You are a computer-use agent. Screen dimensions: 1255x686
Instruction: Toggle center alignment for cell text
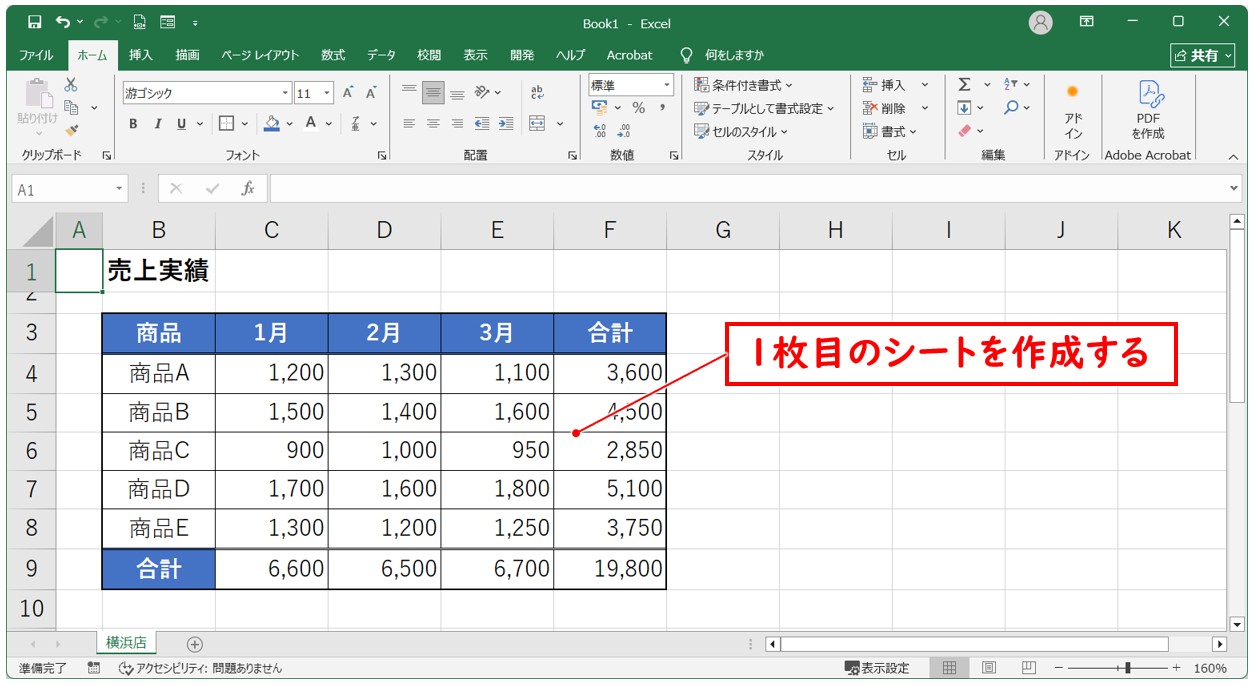(x=433, y=124)
